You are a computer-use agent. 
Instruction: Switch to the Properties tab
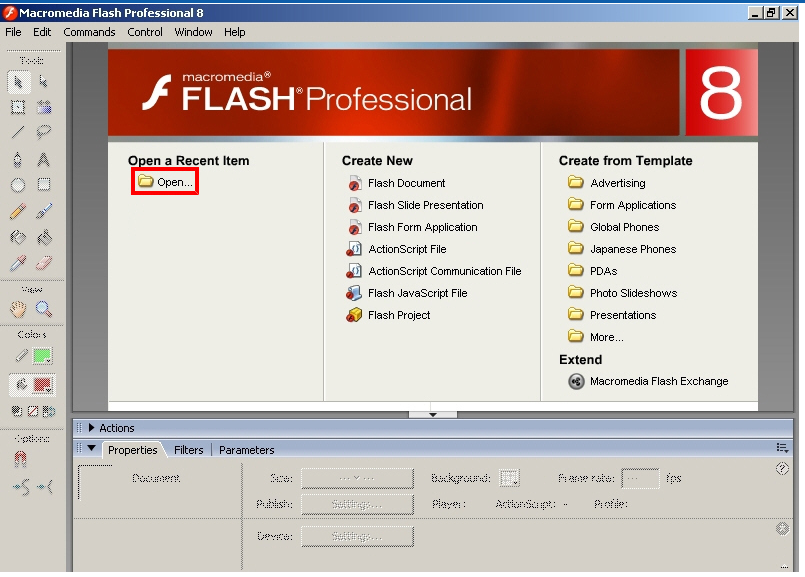[132, 450]
